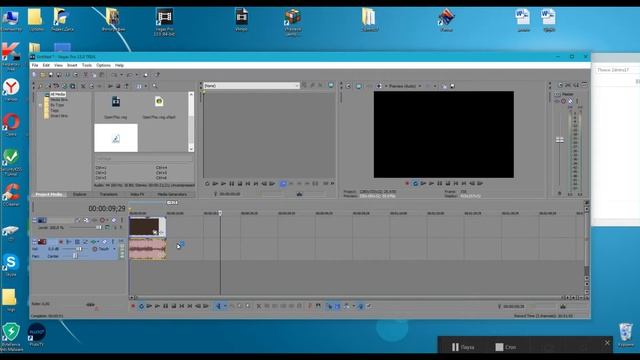Select the Smart Bins tree item
Viewport: 640px width, 360px height.
coord(59,116)
